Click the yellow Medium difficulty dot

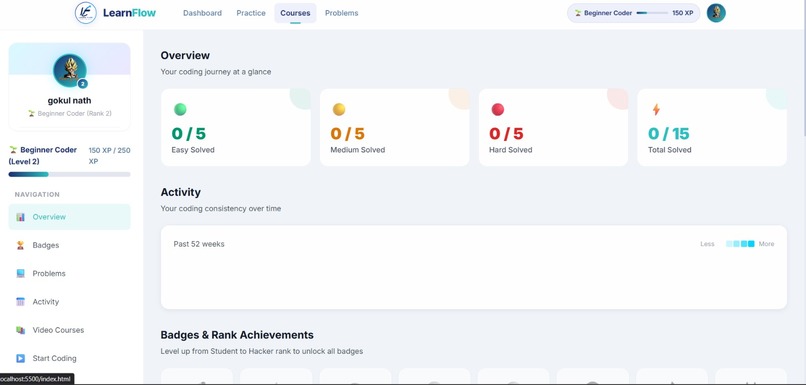click(339, 109)
